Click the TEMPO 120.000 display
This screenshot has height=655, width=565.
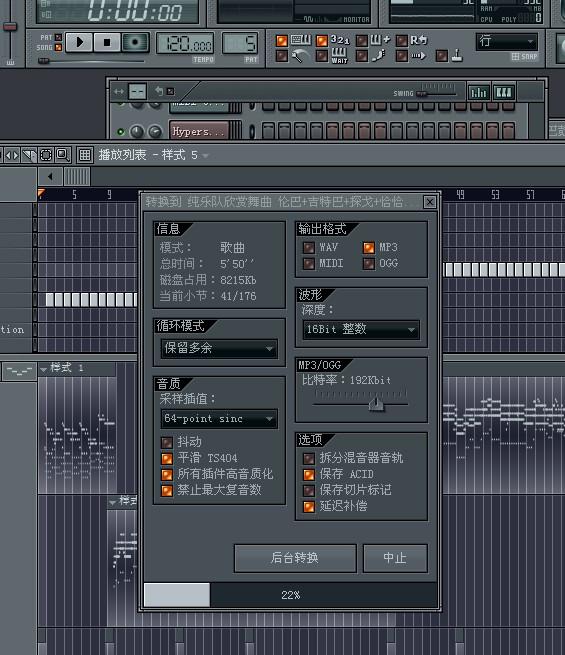click(185, 43)
